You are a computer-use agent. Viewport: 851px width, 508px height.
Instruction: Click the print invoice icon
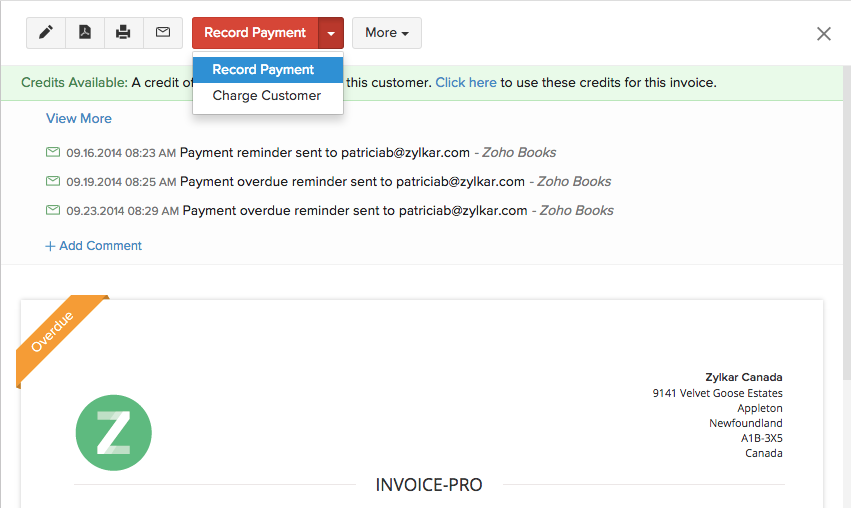(x=124, y=33)
